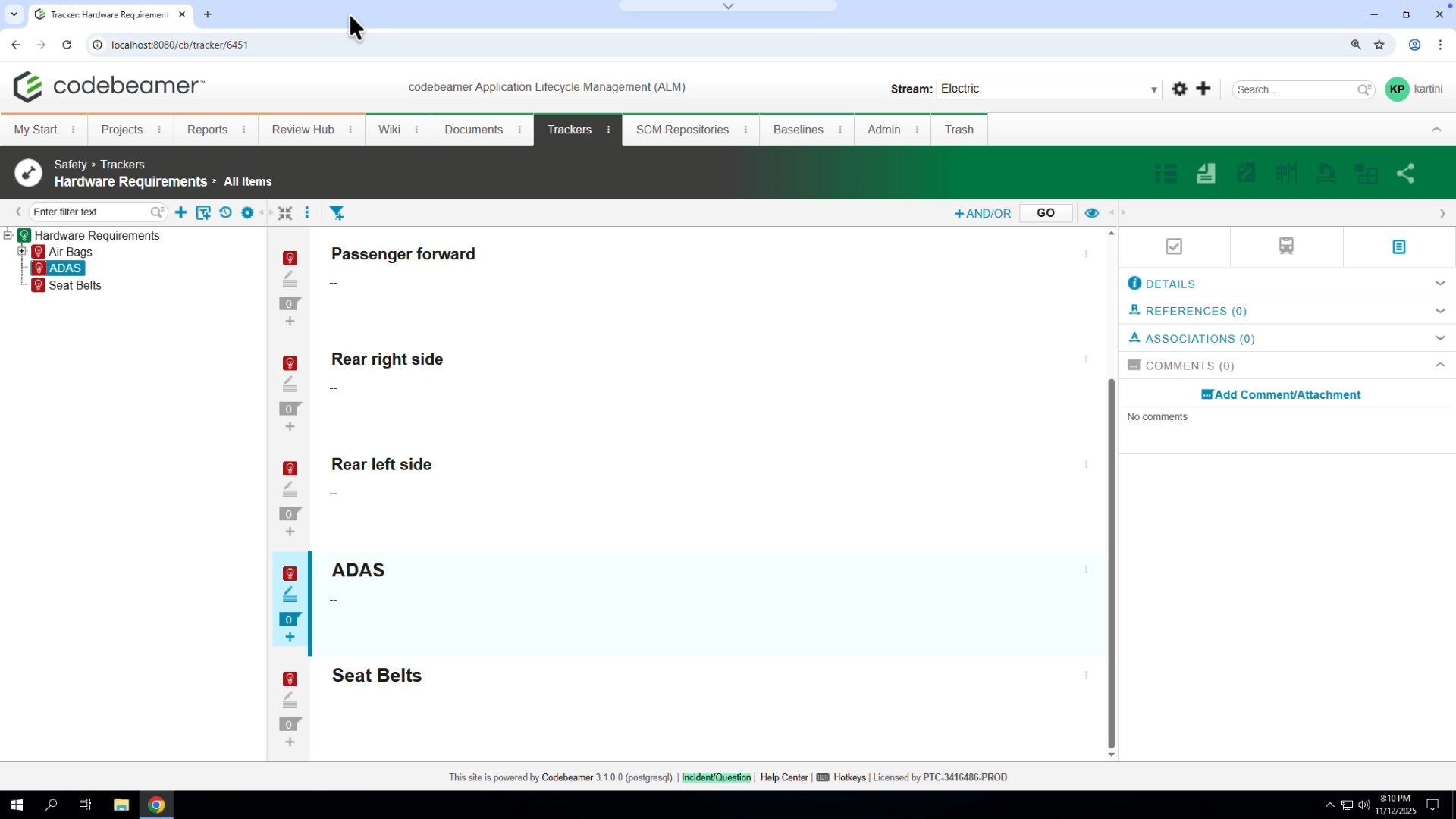The image size is (1456, 819).
Task: Collapse the COMMENTS section chevron
Action: pos(1440,365)
